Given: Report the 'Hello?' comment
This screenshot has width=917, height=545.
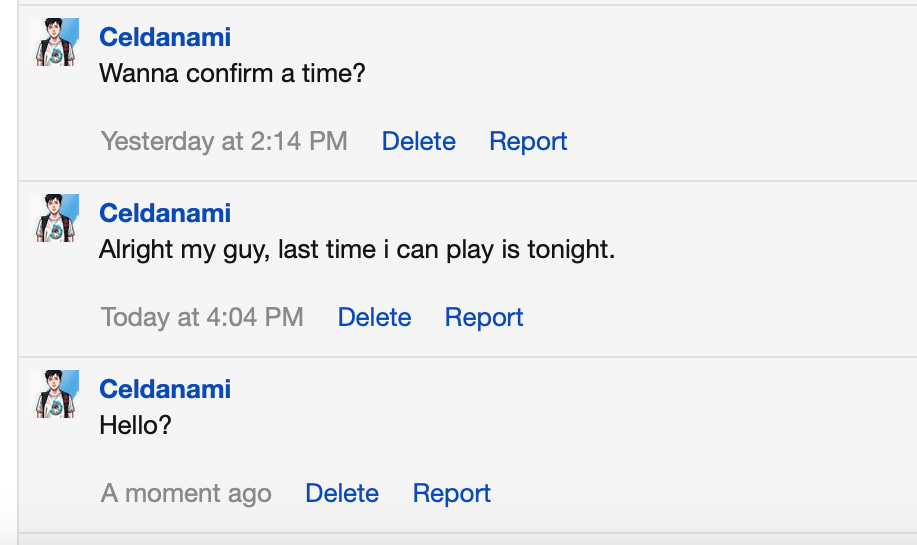Looking at the screenshot, I should click(x=451, y=494).
